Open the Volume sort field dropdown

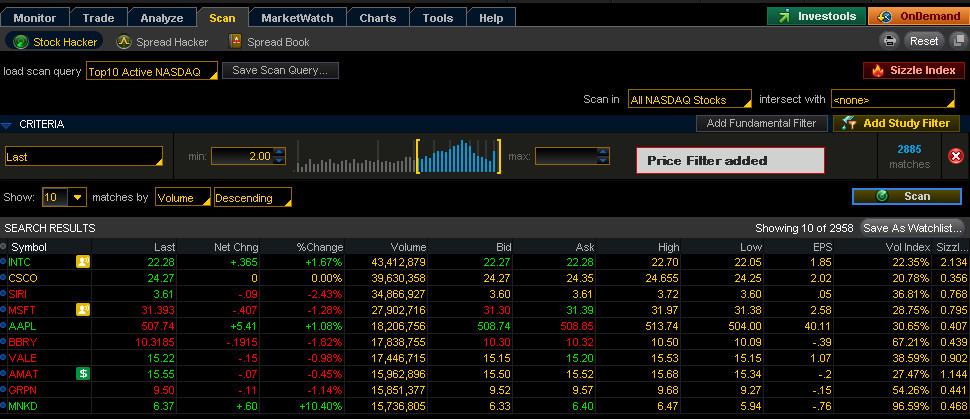coord(182,197)
